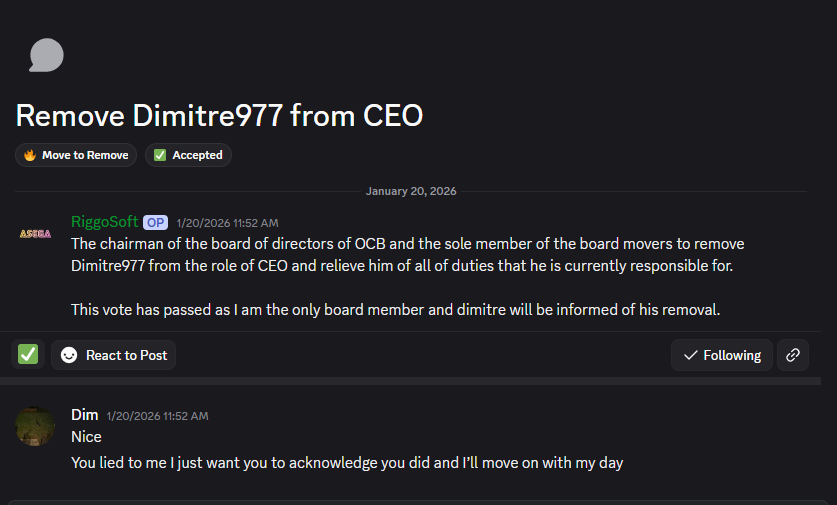Click the paragraph starting The chairman of the board
This screenshot has width=837, height=505.
407,255
